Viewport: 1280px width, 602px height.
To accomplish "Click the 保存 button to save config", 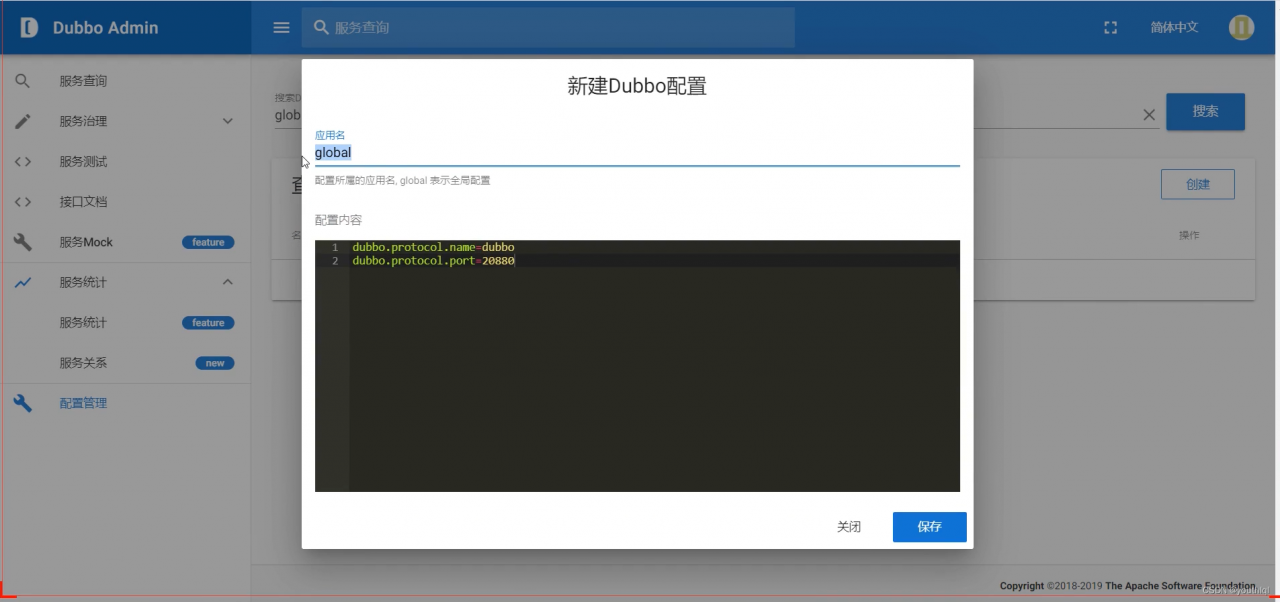I will point(929,526).
